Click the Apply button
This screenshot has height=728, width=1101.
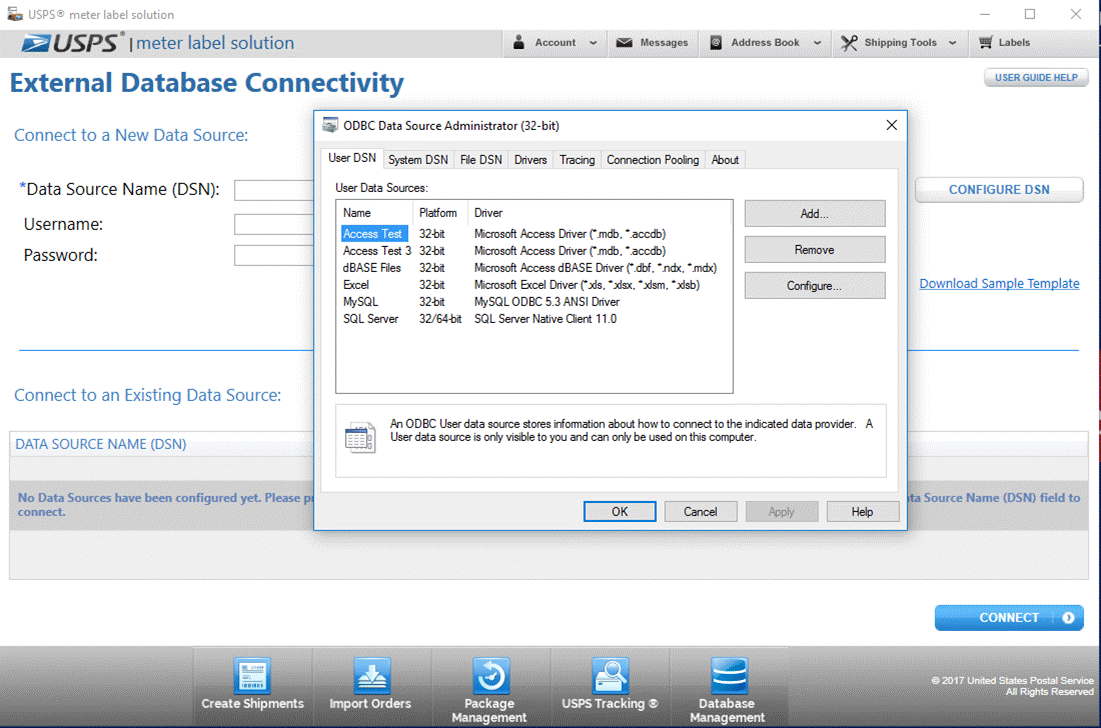(x=782, y=512)
